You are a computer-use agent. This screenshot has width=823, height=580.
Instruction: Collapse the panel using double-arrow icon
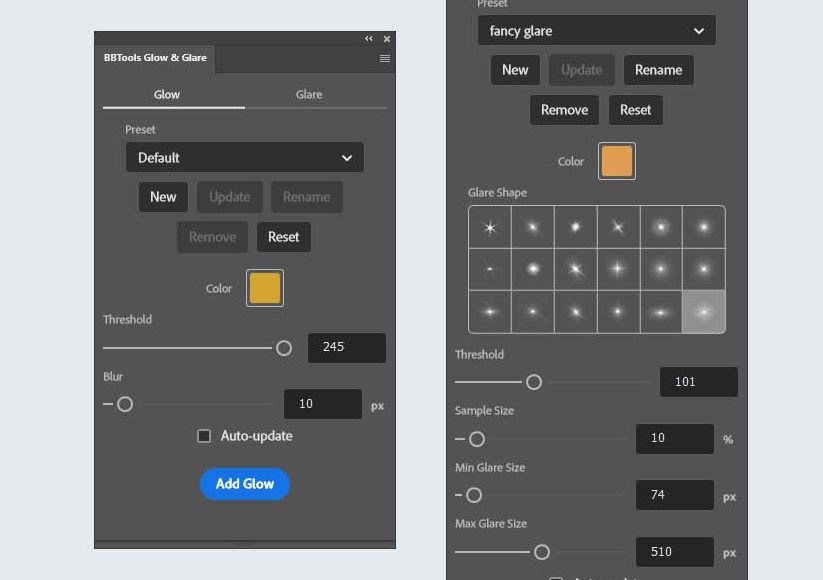coord(369,39)
